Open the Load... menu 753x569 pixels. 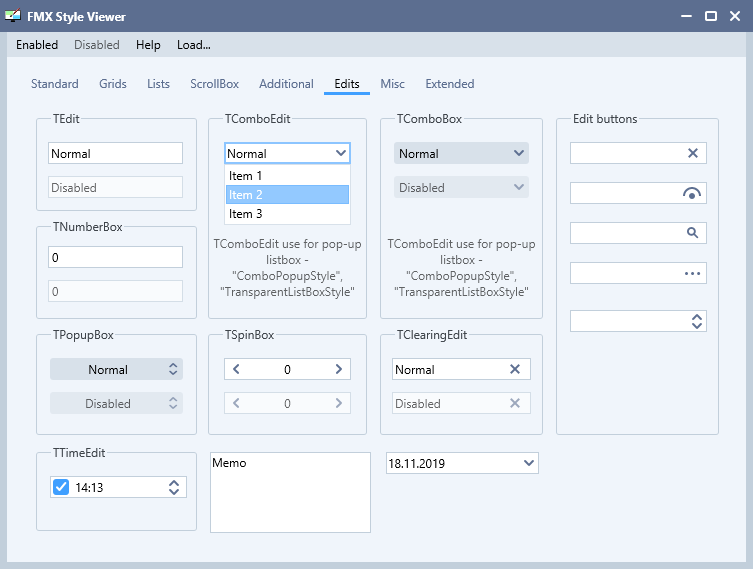[194, 45]
